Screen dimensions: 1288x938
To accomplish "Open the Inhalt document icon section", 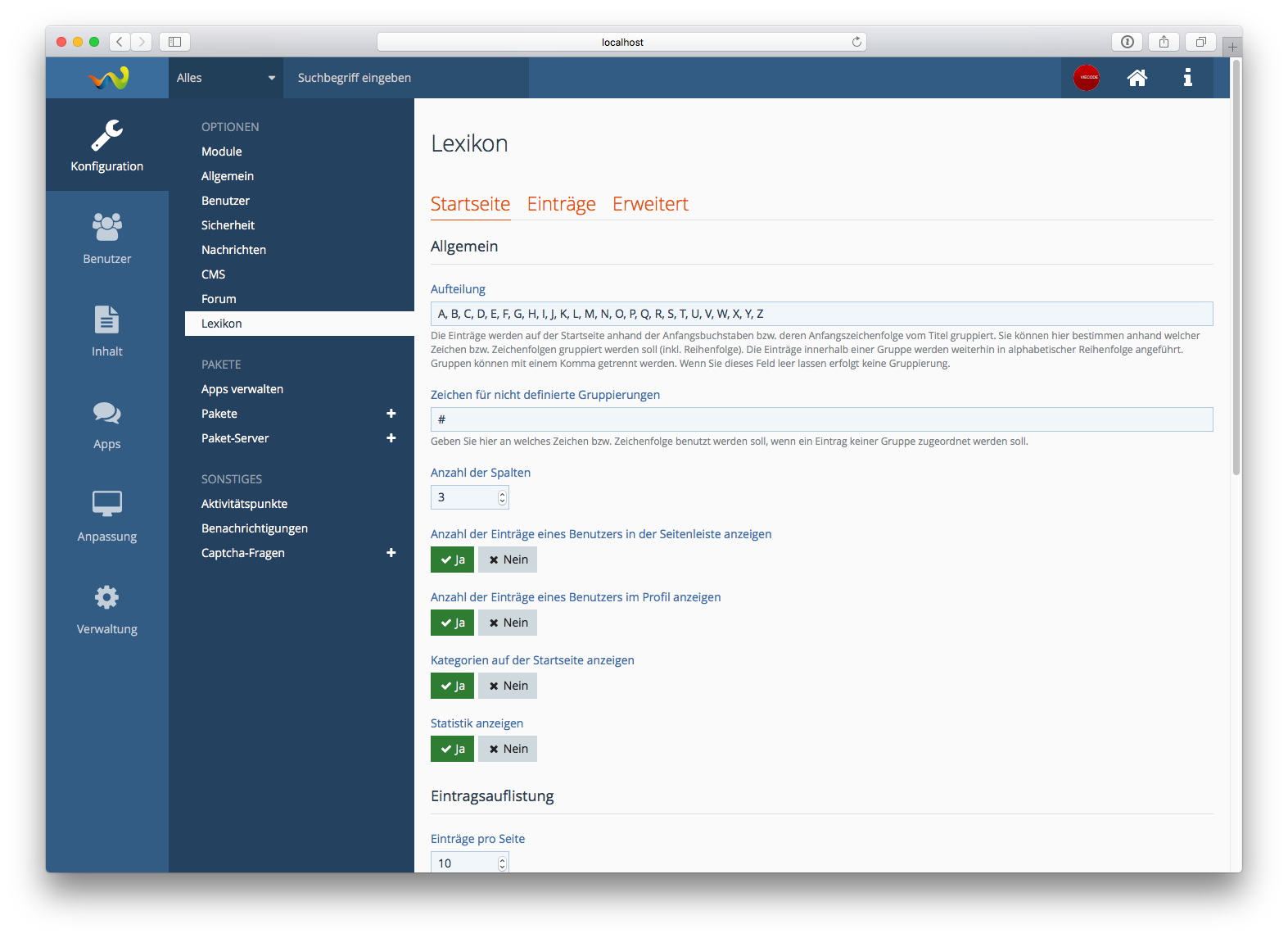I will 107,330.
